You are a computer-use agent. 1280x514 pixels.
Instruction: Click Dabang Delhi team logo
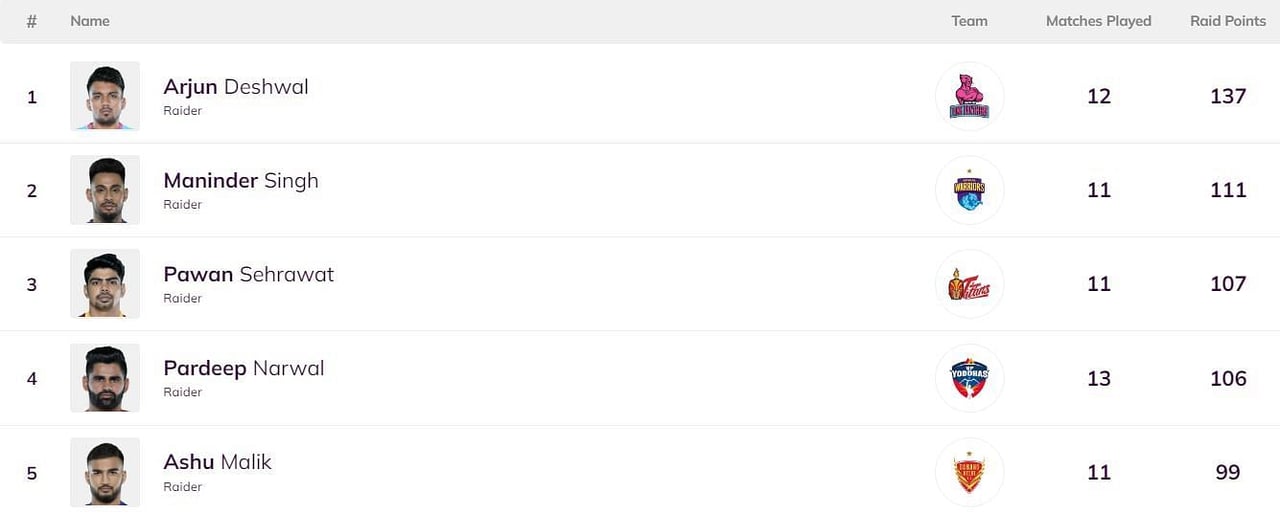969,472
